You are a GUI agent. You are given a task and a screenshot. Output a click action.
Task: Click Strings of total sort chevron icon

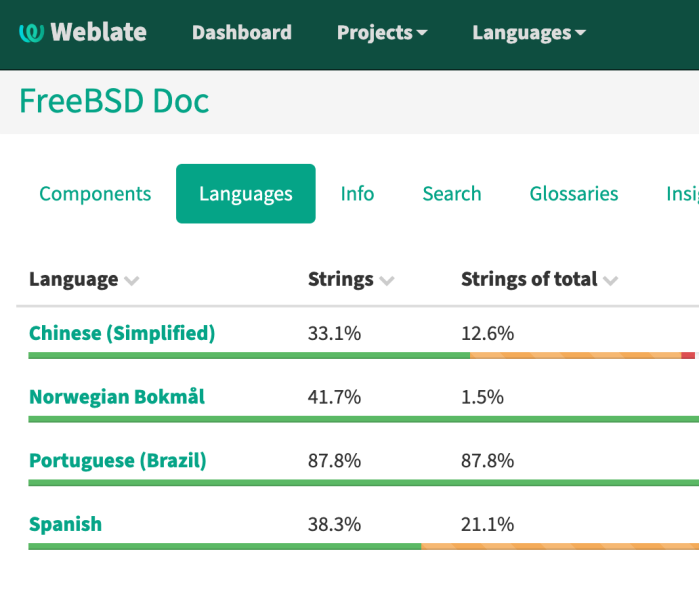(610, 281)
